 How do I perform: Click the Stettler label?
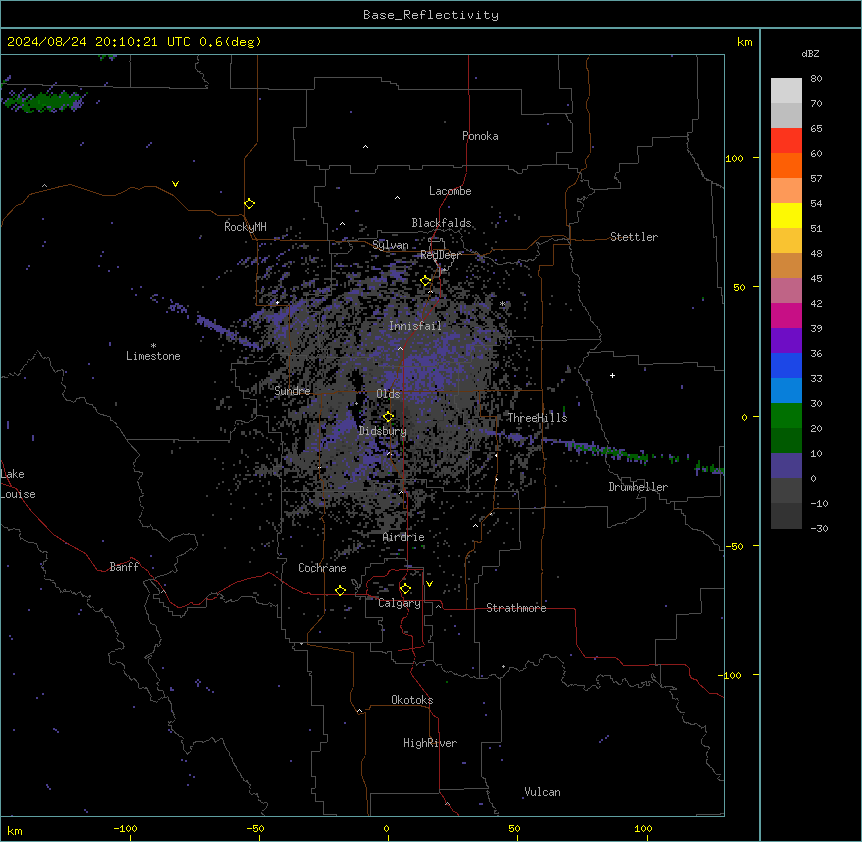633,237
